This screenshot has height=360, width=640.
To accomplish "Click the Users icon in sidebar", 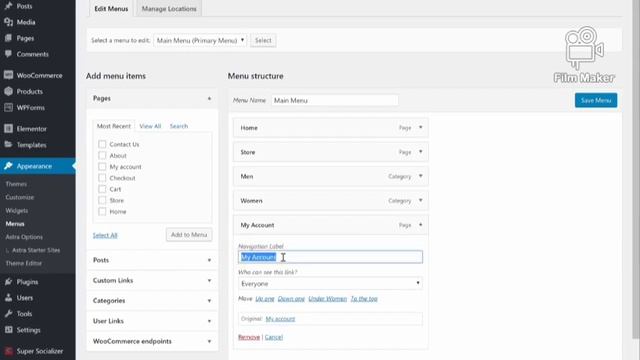I will pyautogui.click(x=8, y=298).
